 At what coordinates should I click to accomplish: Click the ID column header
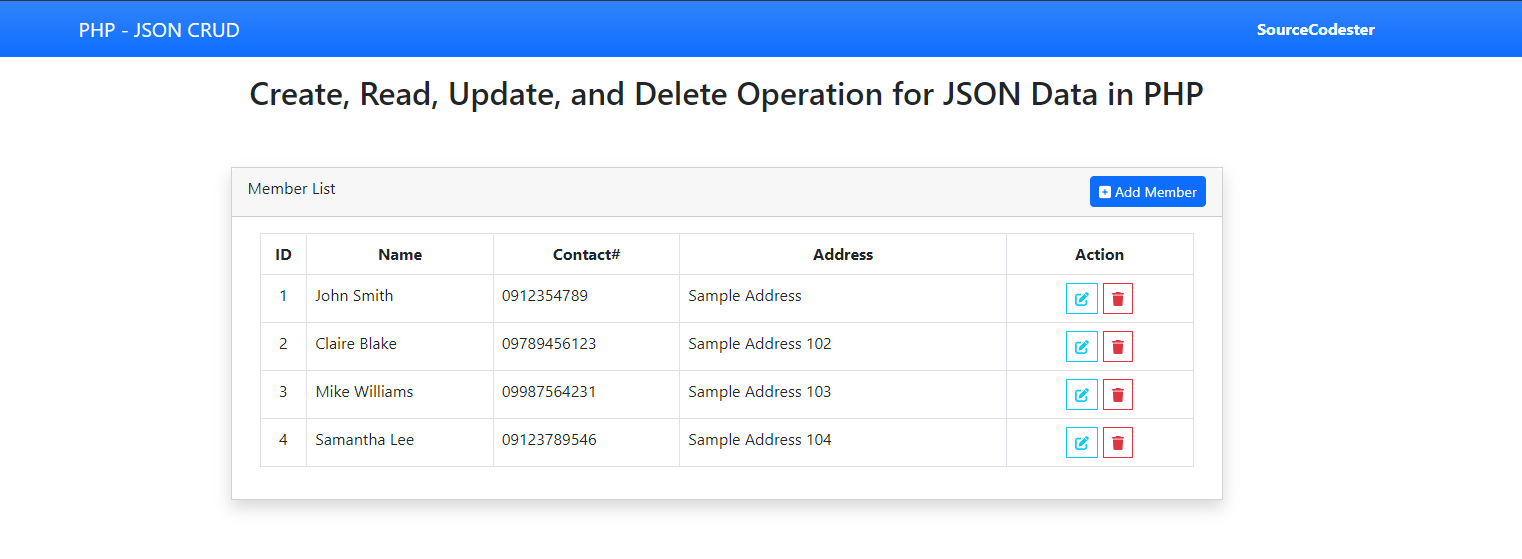tap(283, 254)
